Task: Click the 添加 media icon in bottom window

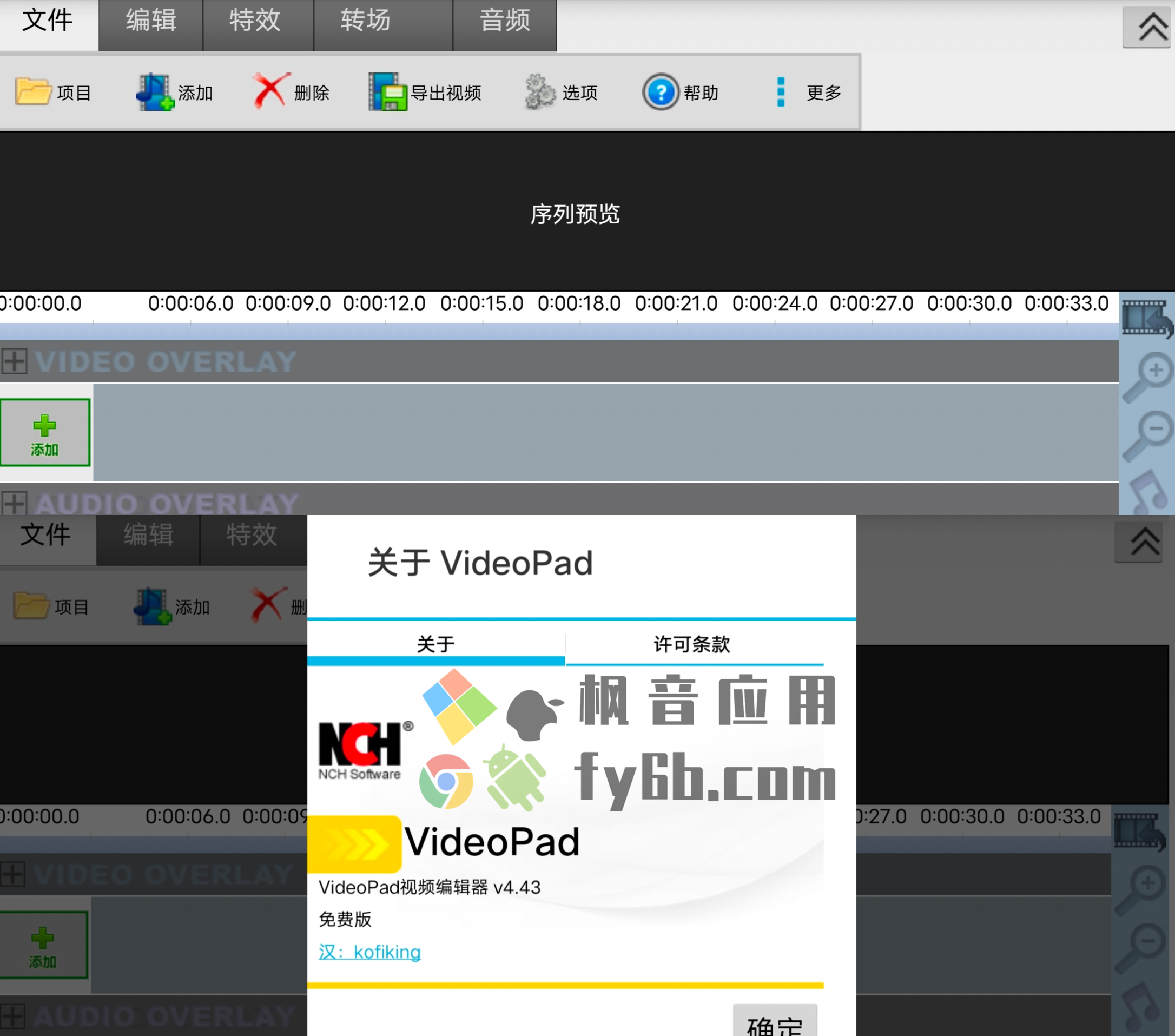Action: (153, 605)
